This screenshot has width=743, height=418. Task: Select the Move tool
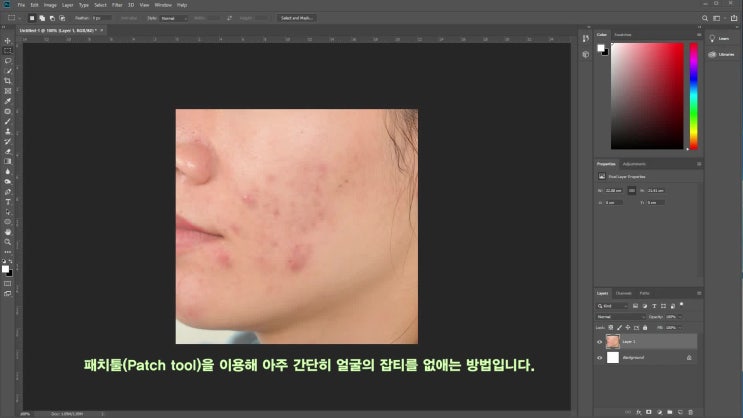[8, 40]
